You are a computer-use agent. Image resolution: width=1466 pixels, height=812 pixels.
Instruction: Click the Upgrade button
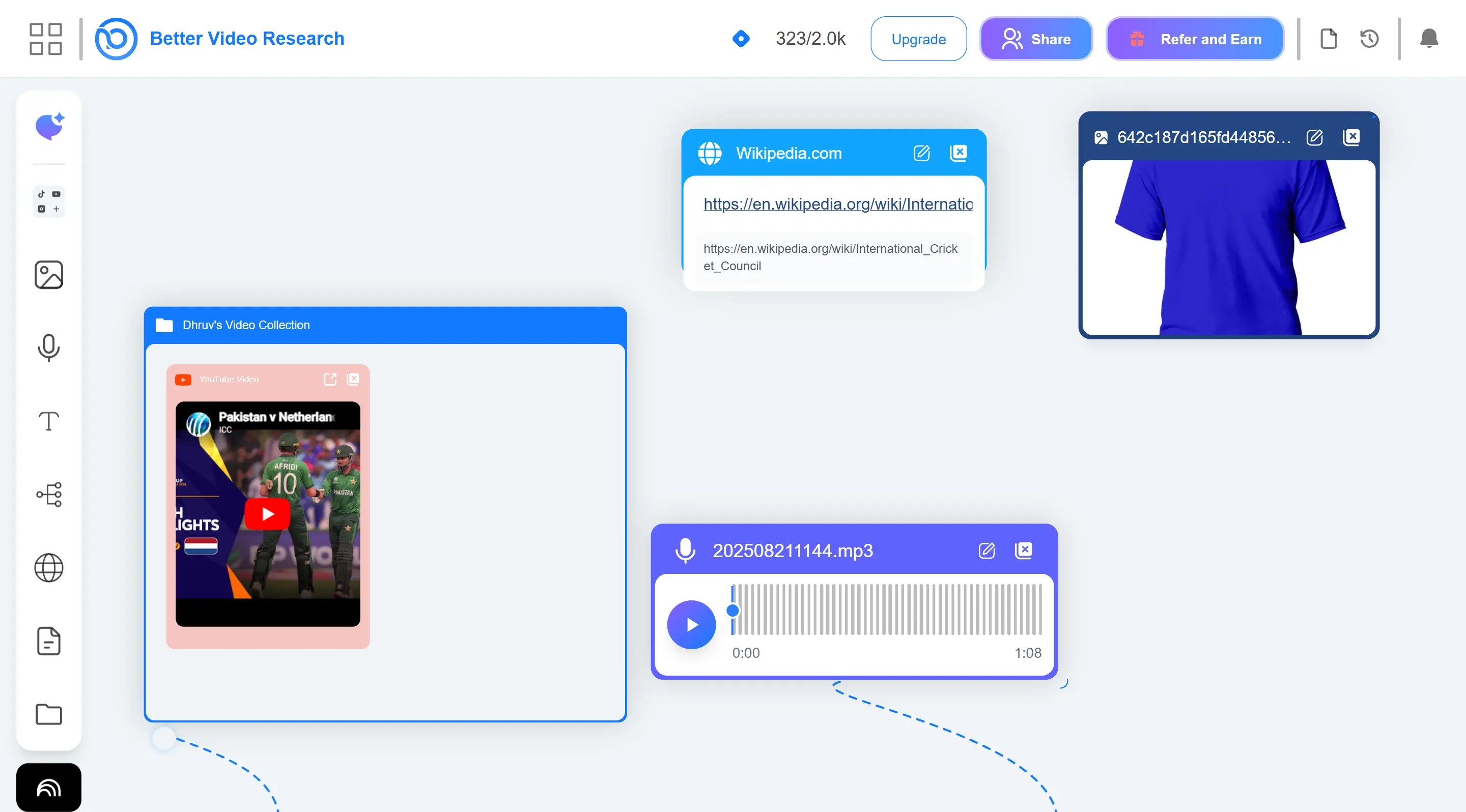[918, 39]
